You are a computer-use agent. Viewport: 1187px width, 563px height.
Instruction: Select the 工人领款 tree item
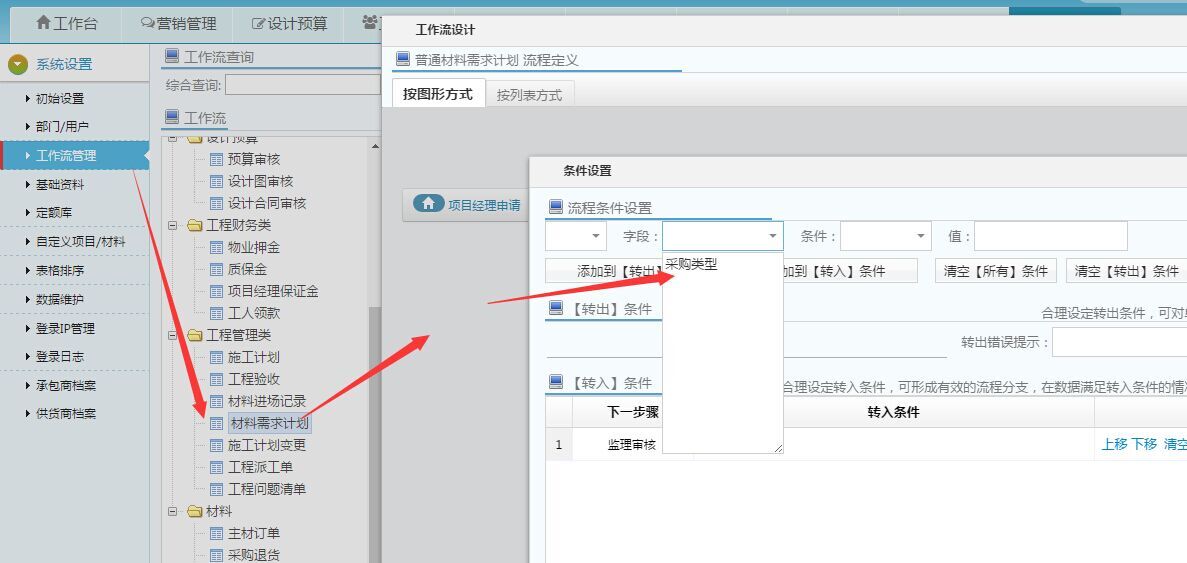254,313
